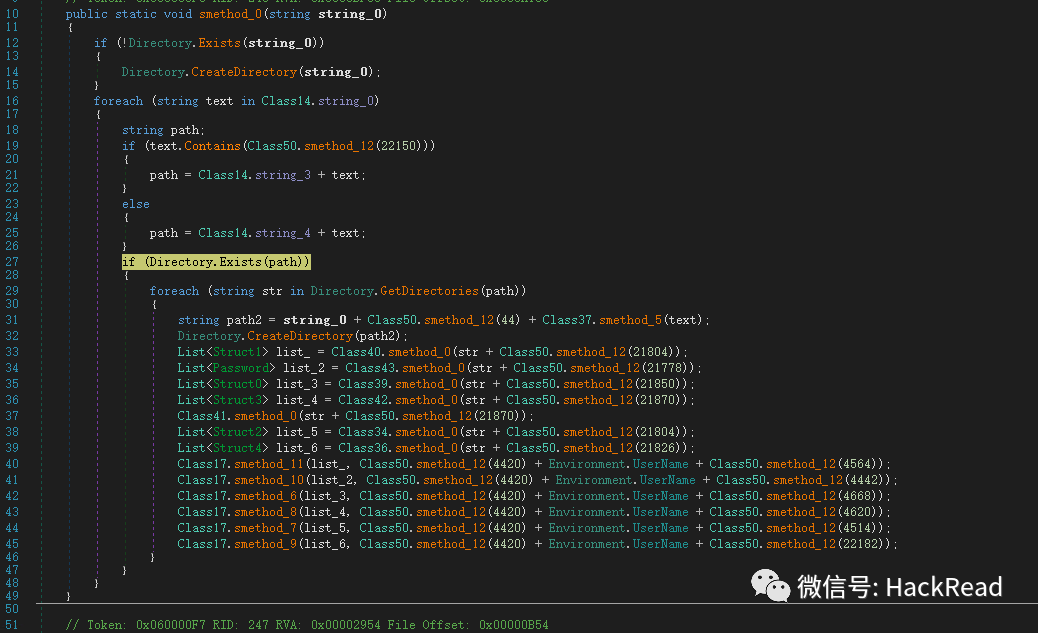Screen dimensions: 1038x633
Task: Click the Struct4 type name
Action: 236,448
